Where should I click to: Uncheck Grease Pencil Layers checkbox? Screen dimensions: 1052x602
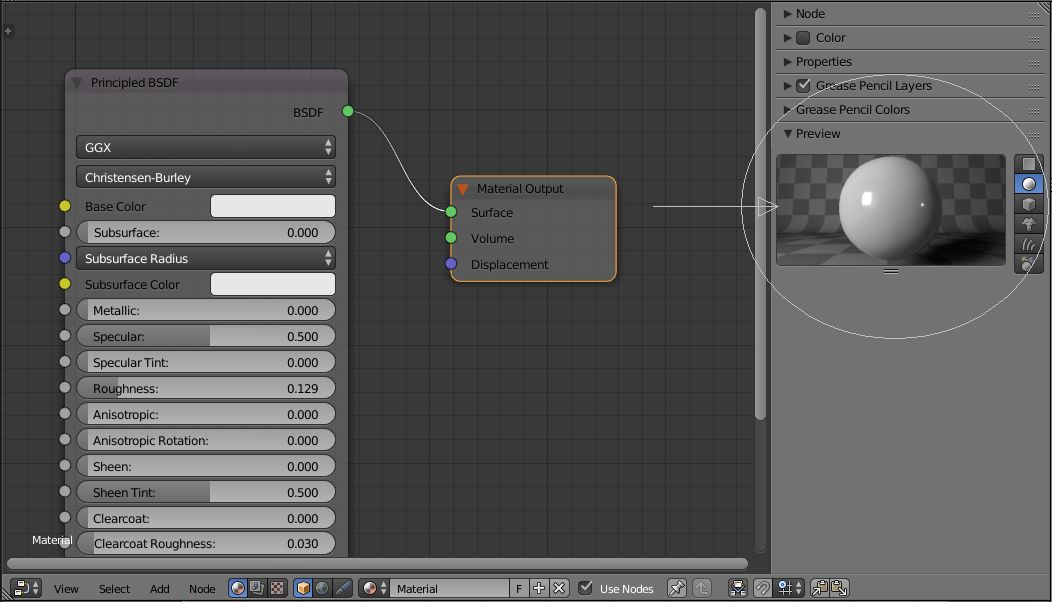coord(803,85)
